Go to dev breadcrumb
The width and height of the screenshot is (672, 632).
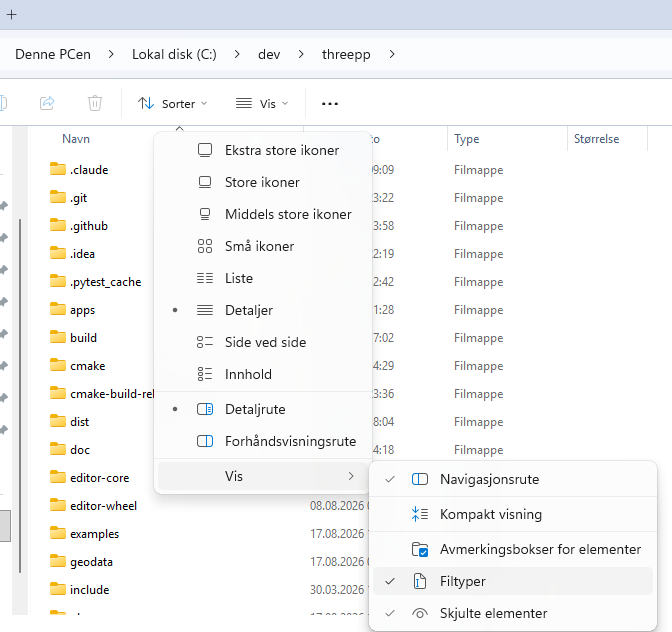coord(269,54)
